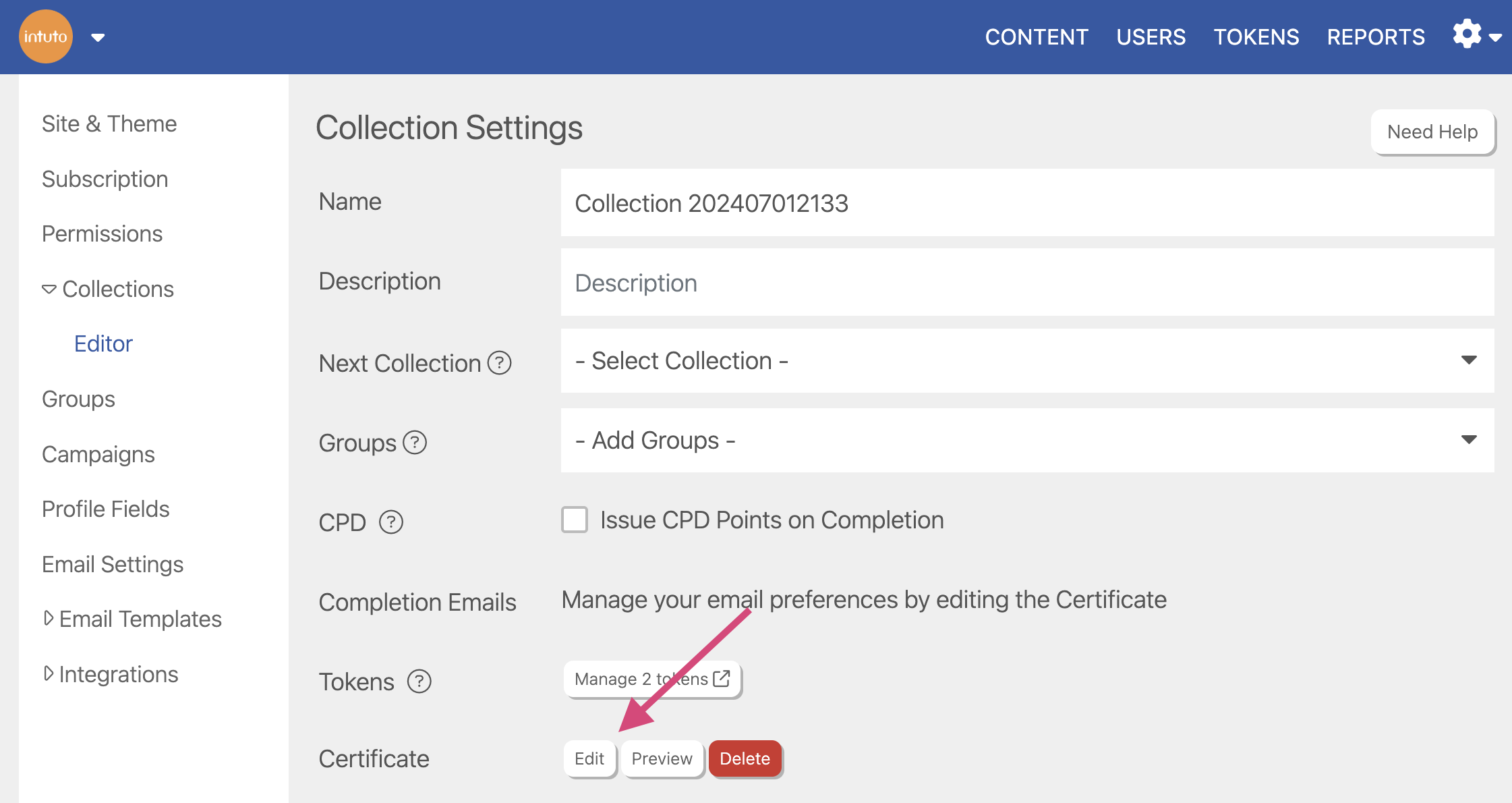Click the external link icon on Manage tokens
The height and width of the screenshot is (803, 1512).
(722, 678)
